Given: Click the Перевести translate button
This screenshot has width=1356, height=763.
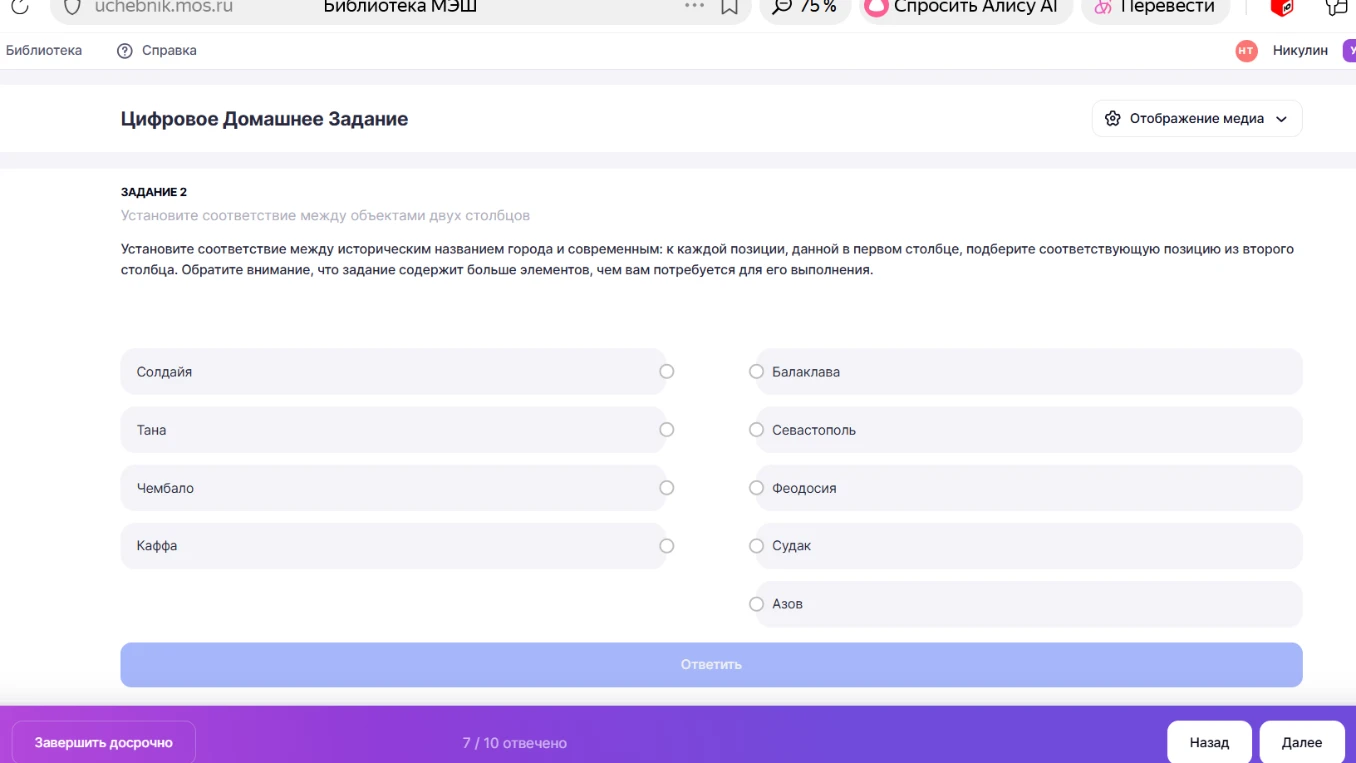Looking at the screenshot, I should [1155, 6].
